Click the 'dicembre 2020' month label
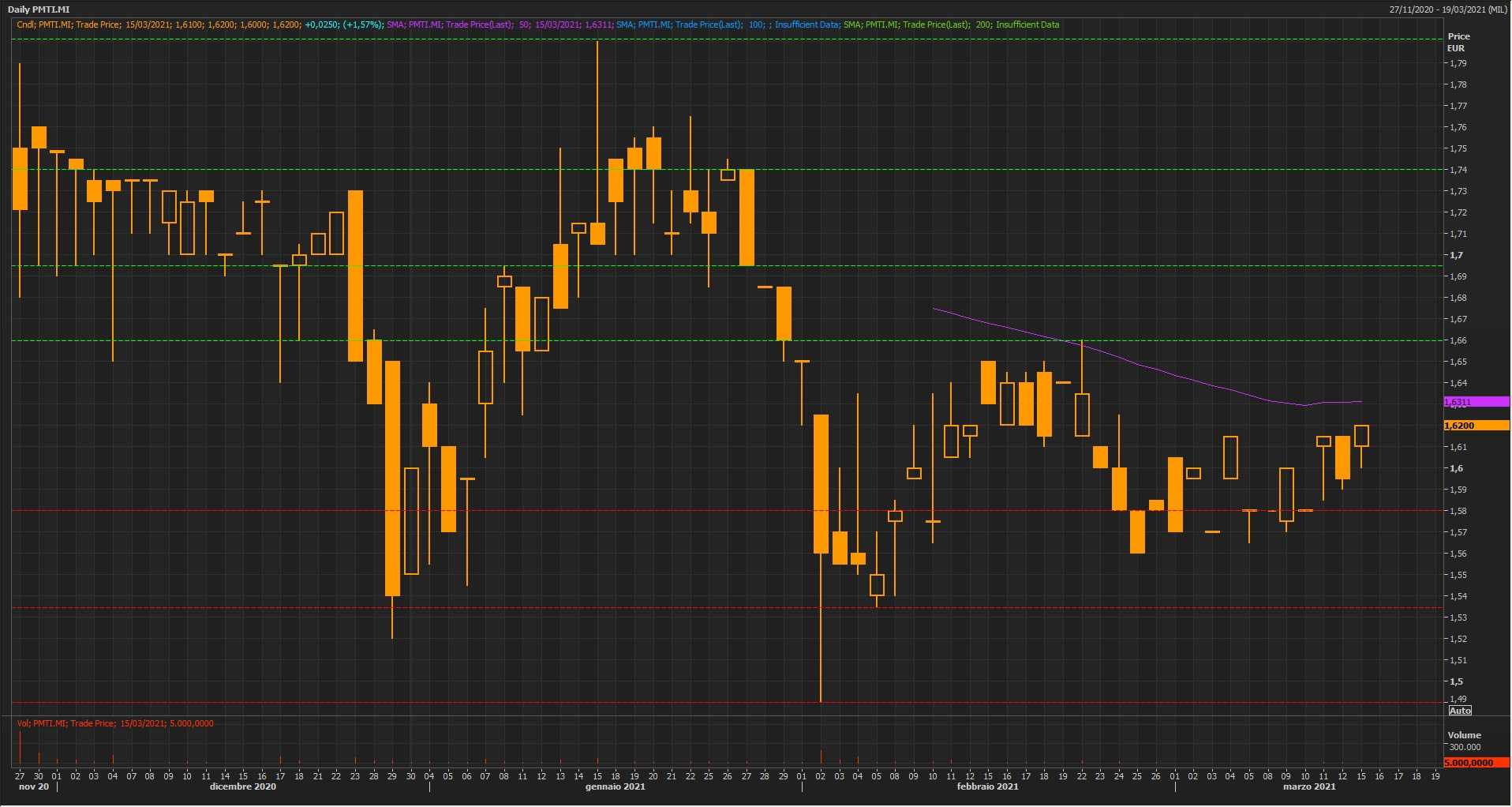Screen dimensions: 1512x807 tap(243, 786)
